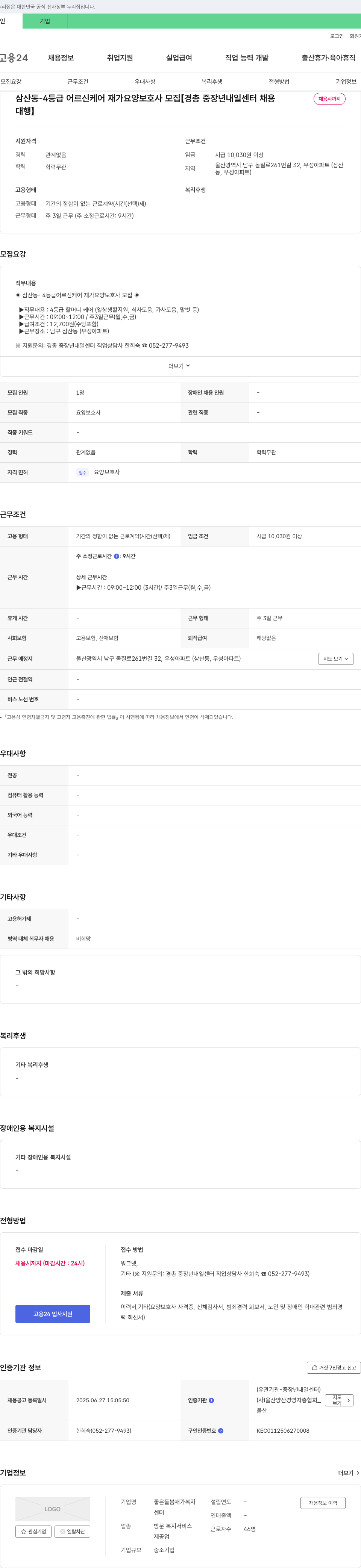Open the 지도 보기 dropdown for work location
Viewport: 361px width, 1568px height.
click(335, 658)
